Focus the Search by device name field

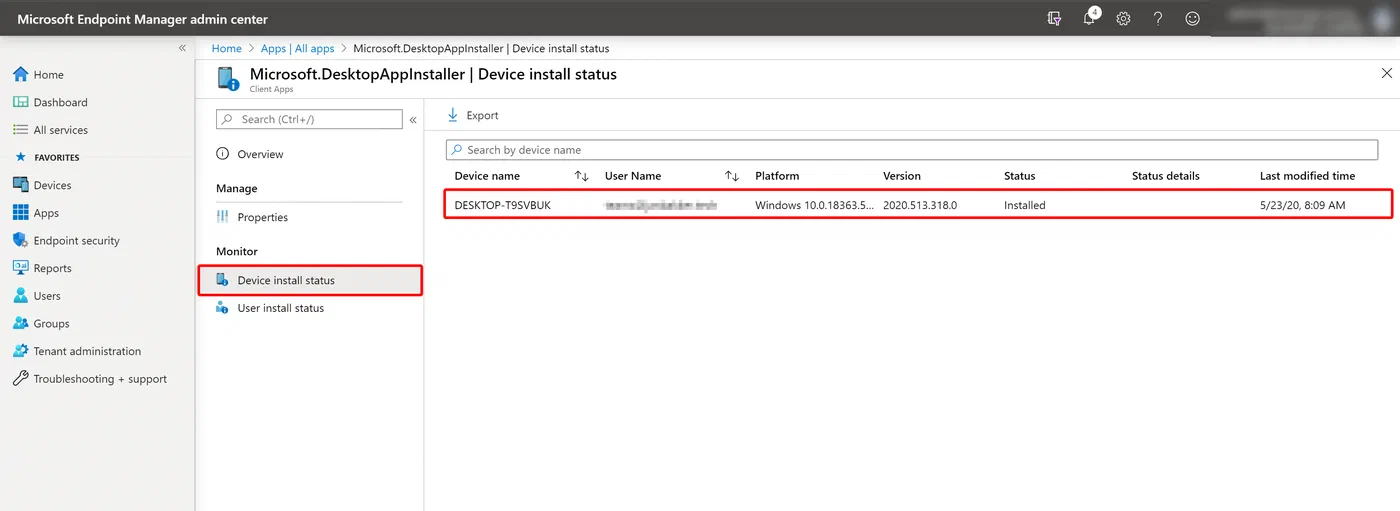pos(912,150)
